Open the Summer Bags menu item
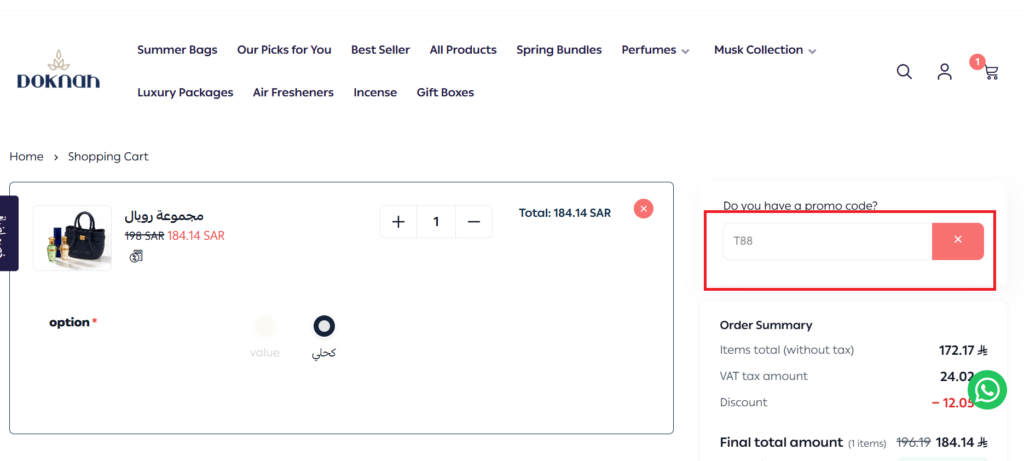1024x461 pixels. 177,50
